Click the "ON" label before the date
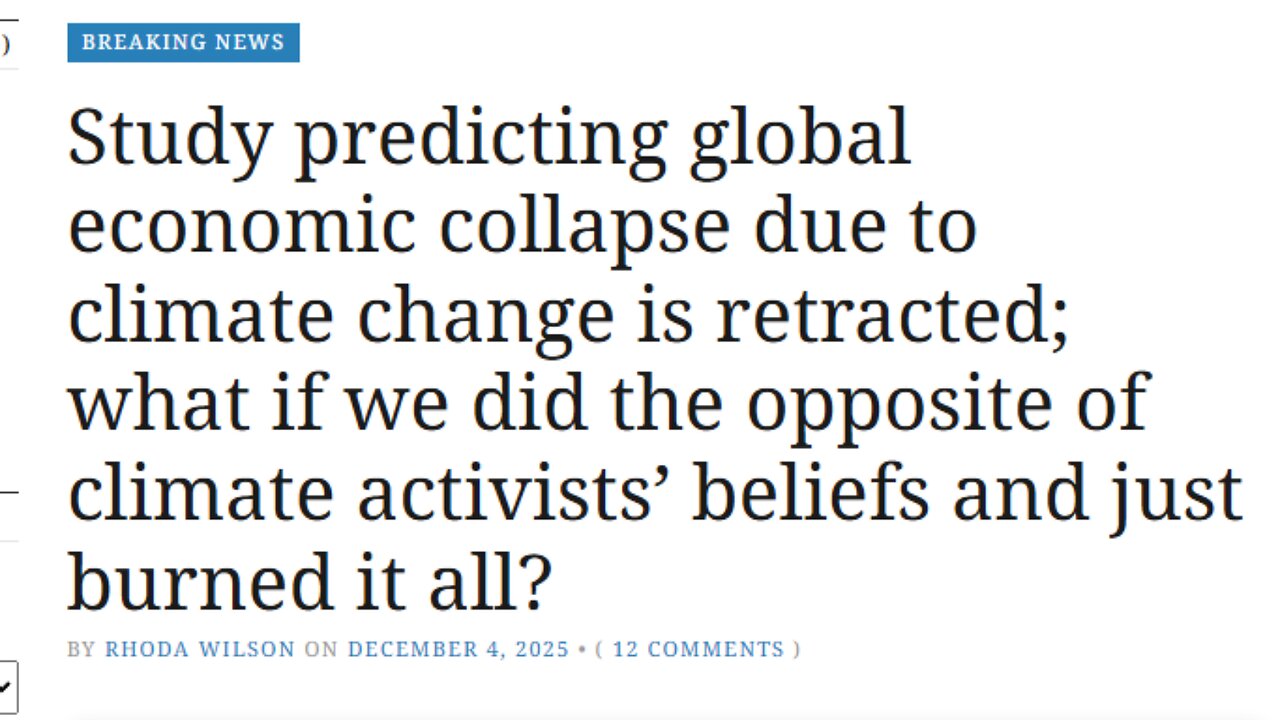 point(321,649)
